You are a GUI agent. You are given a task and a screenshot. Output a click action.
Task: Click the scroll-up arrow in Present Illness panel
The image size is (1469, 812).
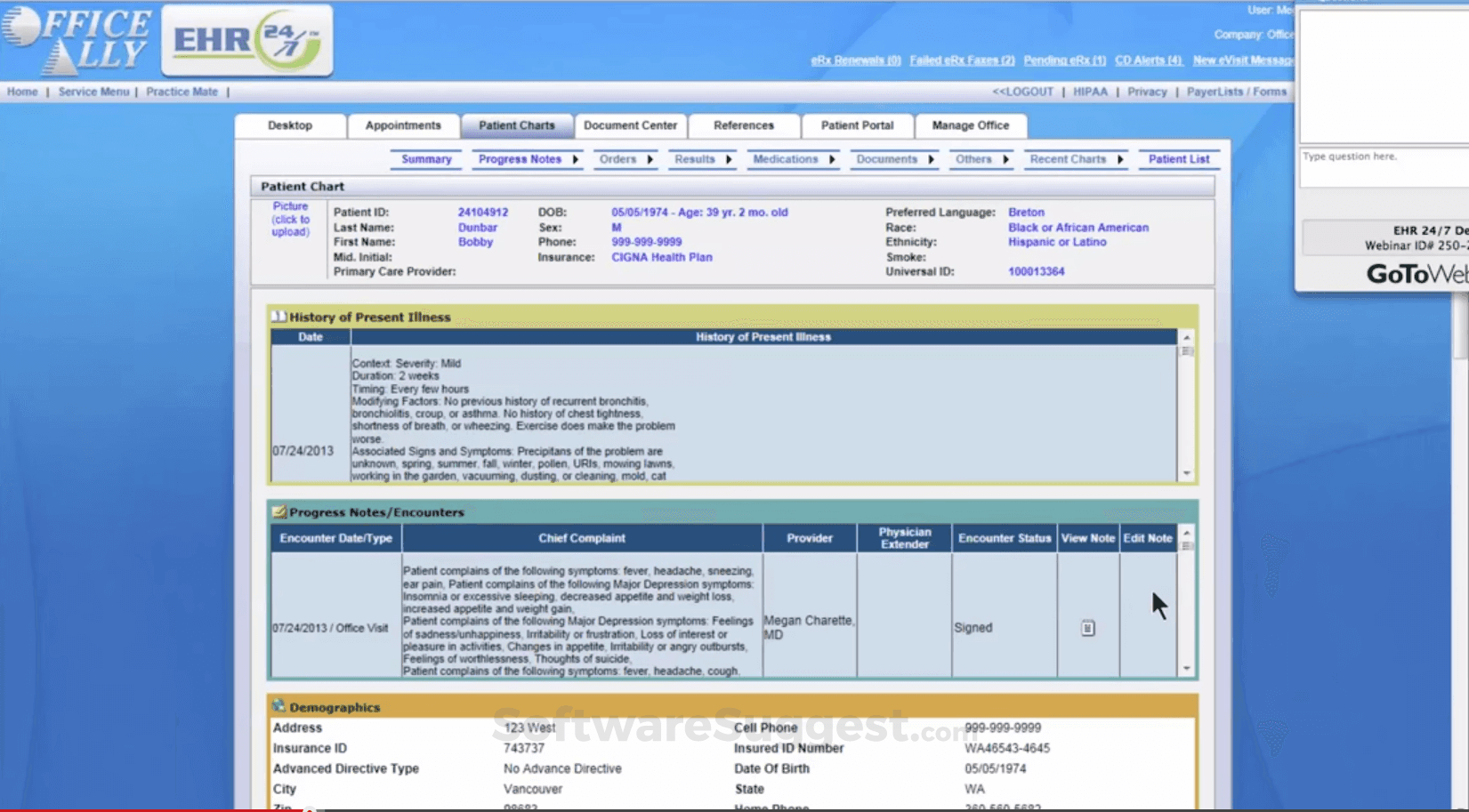(1187, 339)
